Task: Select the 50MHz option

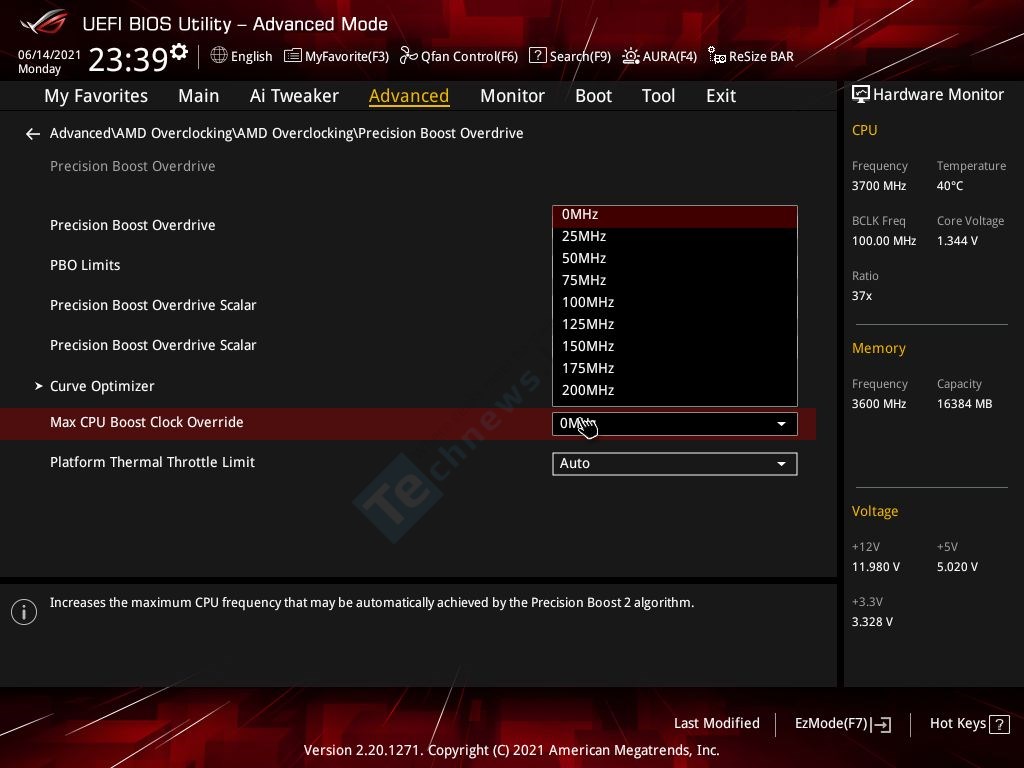Action: pyautogui.click(x=675, y=259)
